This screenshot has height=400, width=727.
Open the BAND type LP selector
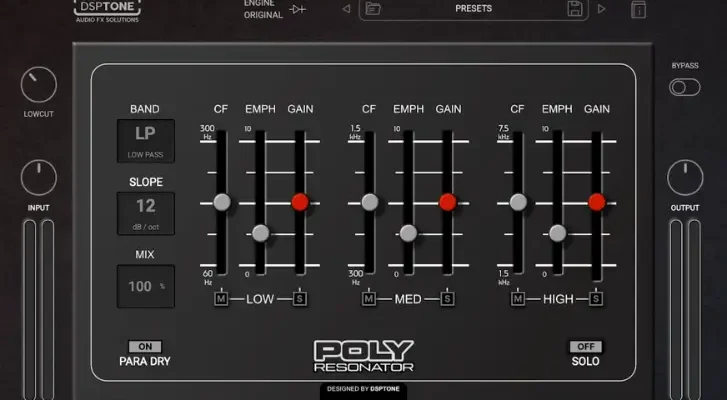pos(146,140)
